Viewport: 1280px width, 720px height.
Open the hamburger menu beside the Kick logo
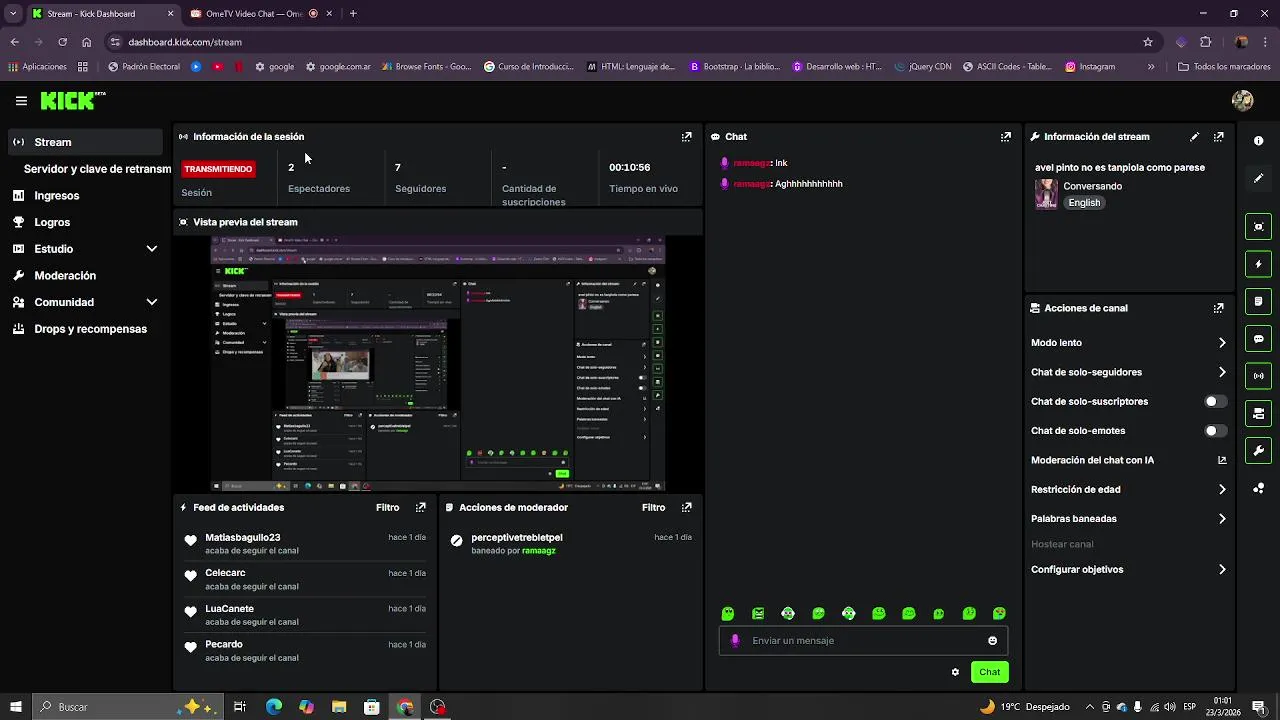coord(21,101)
